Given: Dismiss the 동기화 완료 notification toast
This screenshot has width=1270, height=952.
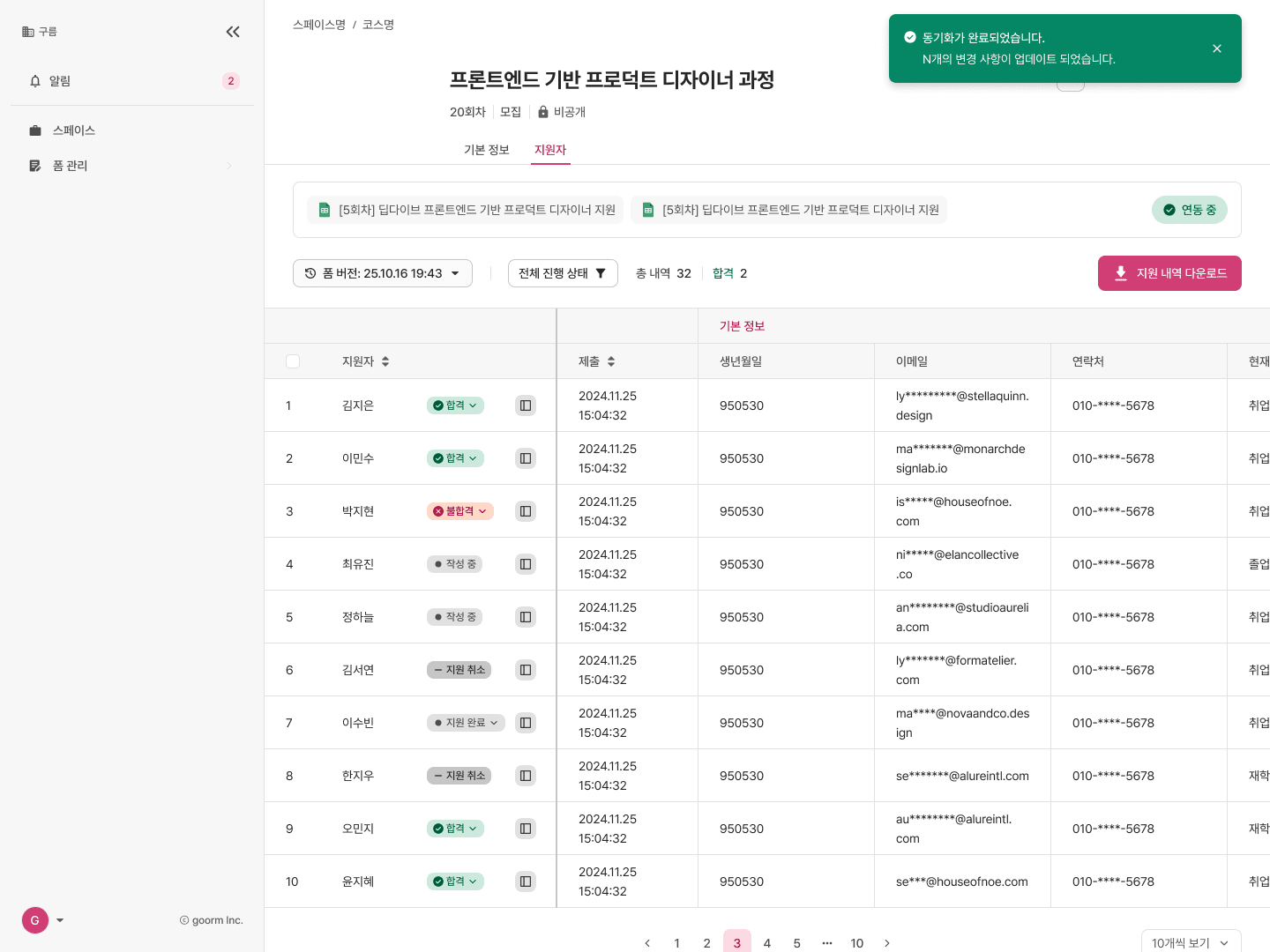Looking at the screenshot, I should point(1217,48).
